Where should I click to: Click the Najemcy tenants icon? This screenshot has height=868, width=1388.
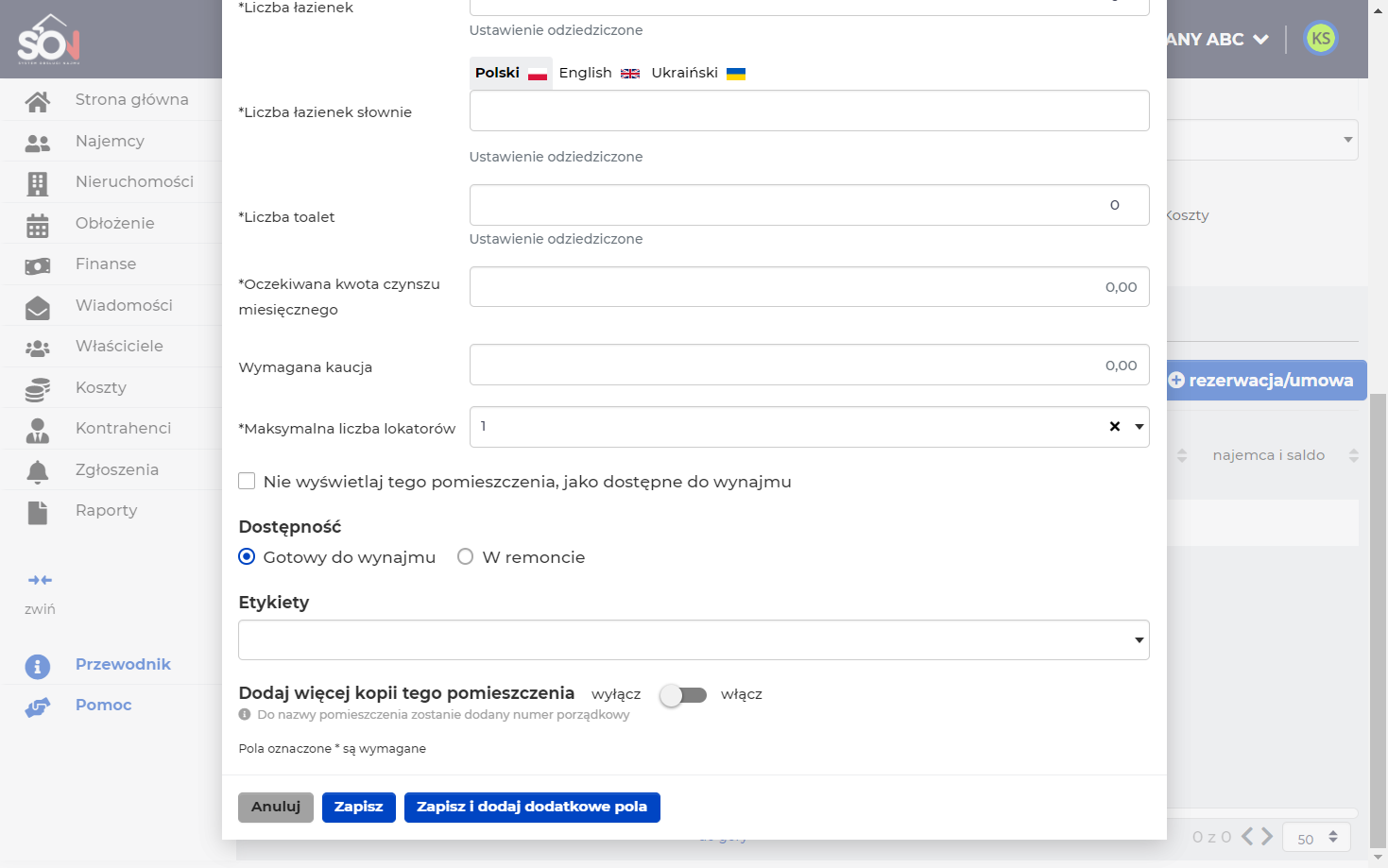click(38, 143)
